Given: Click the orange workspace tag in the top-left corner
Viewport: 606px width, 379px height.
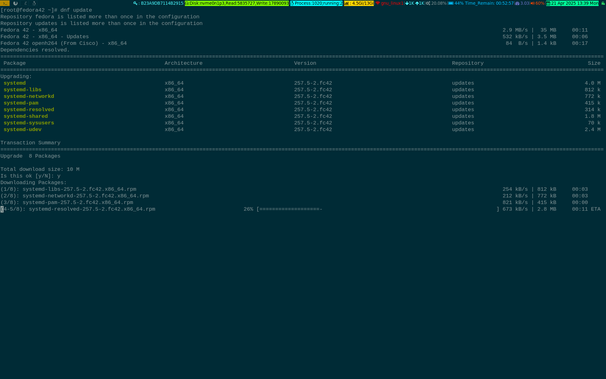Looking at the screenshot, I should tap(5, 3).
